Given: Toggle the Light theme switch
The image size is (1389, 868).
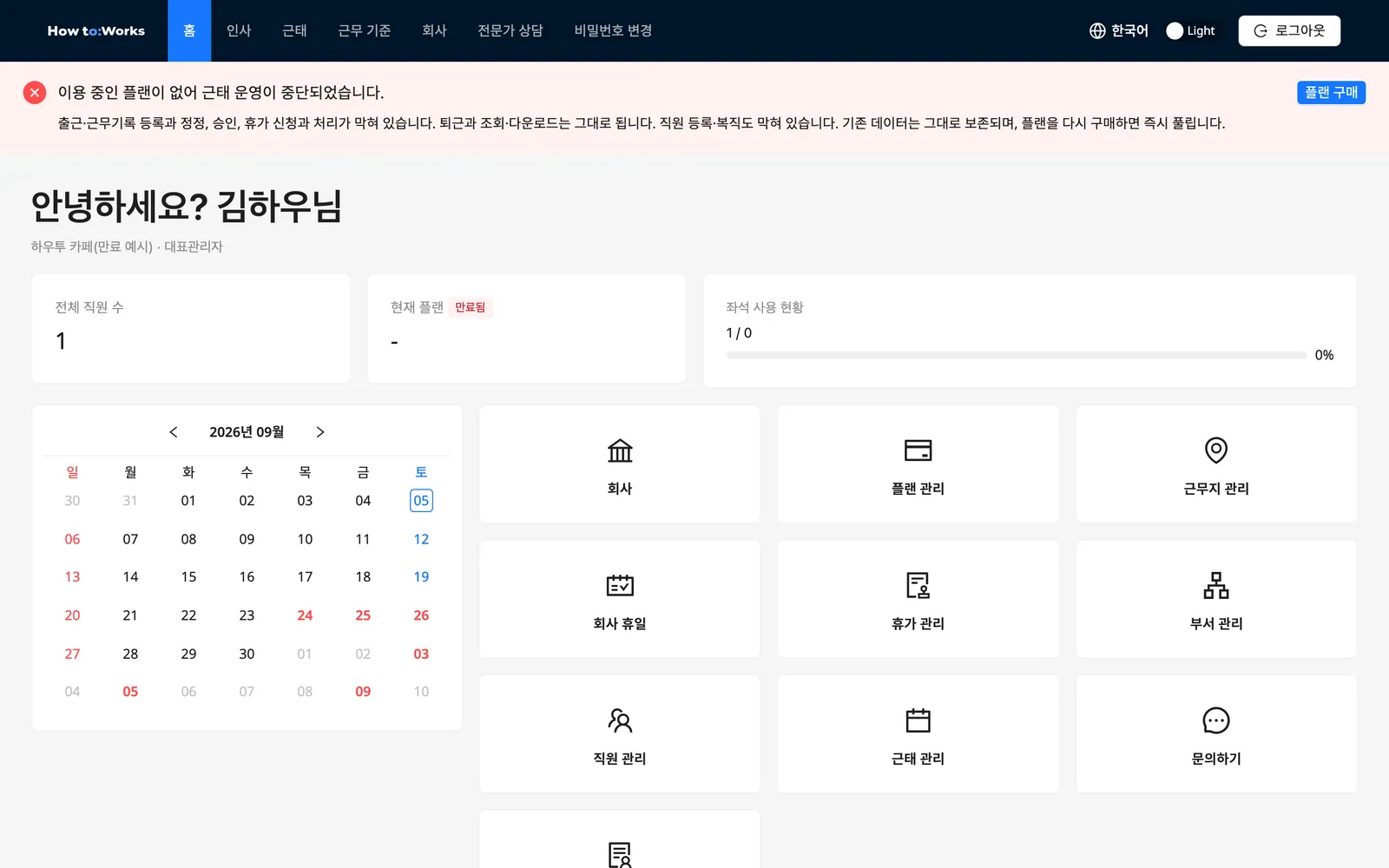Looking at the screenshot, I should click(1190, 30).
